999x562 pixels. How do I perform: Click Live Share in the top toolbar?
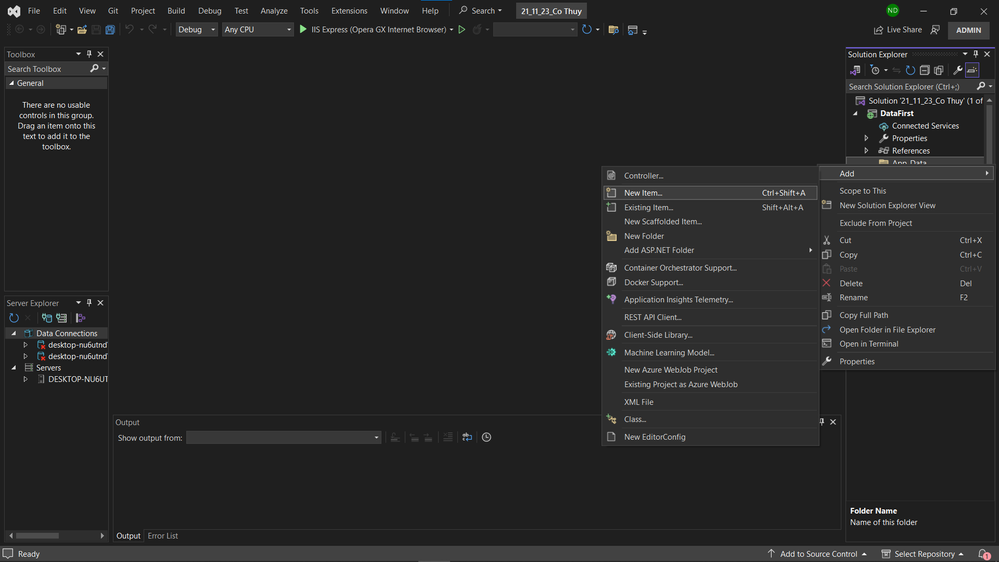(x=898, y=30)
